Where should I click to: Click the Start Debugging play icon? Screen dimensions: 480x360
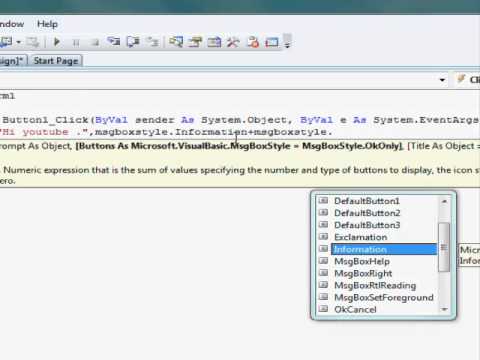coord(57,42)
